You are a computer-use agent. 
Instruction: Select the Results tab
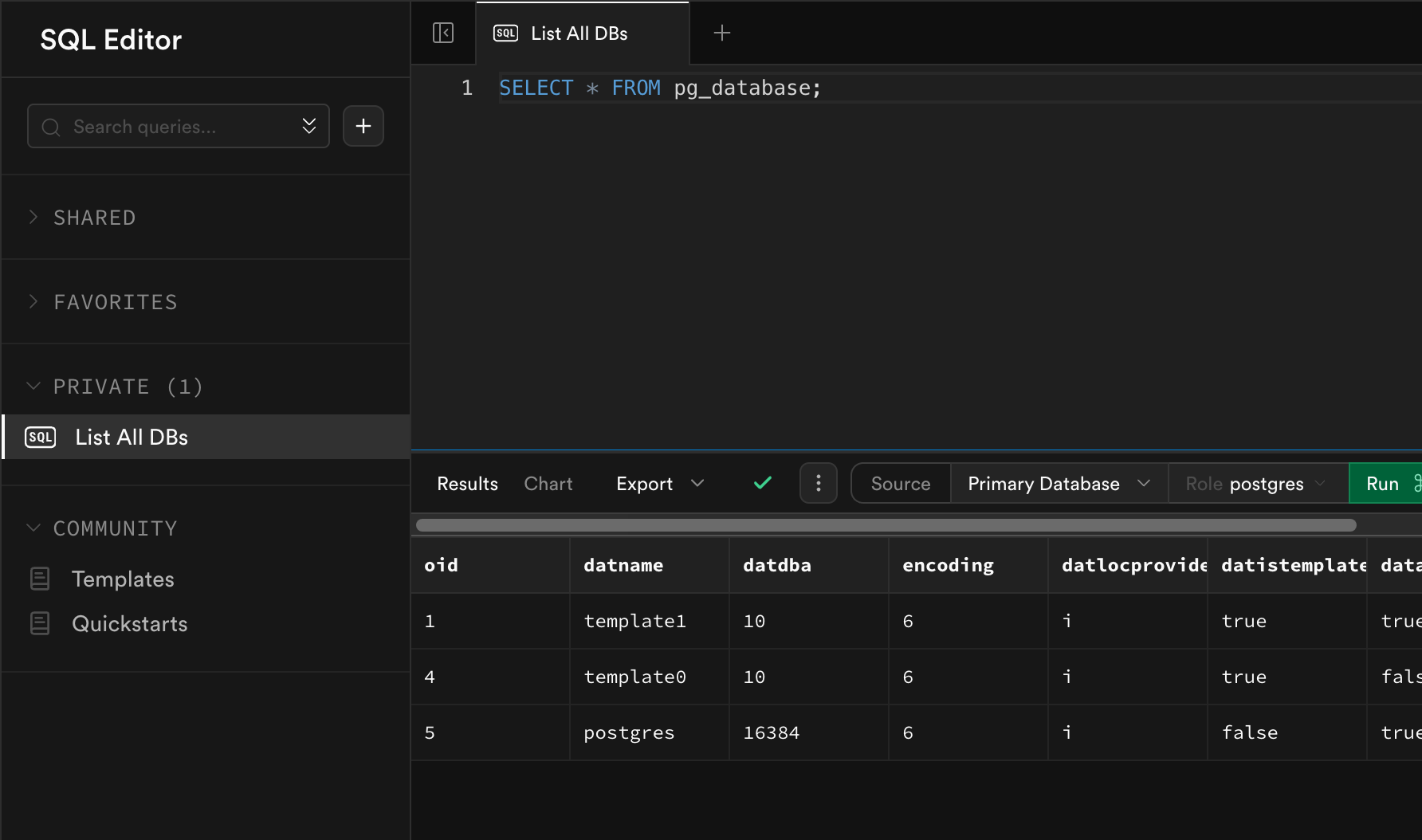pos(467,483)
